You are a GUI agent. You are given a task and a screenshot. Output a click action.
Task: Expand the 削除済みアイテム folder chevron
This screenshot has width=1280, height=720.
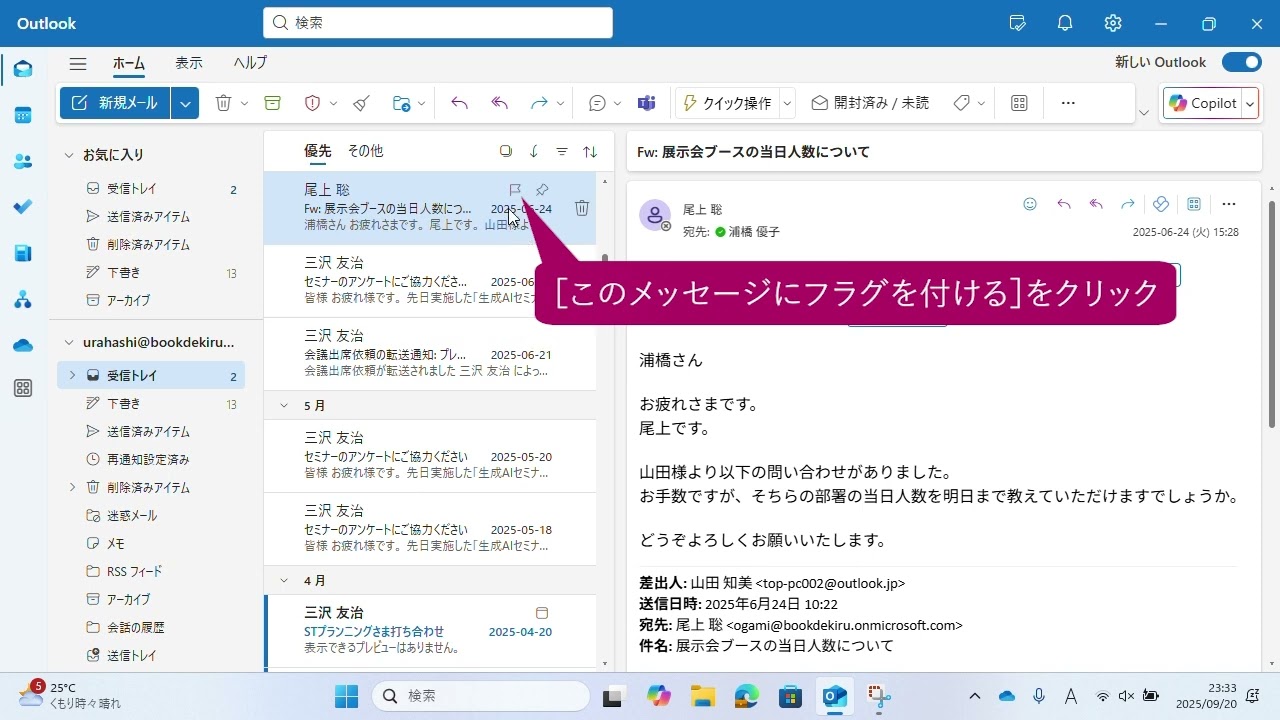72,487
